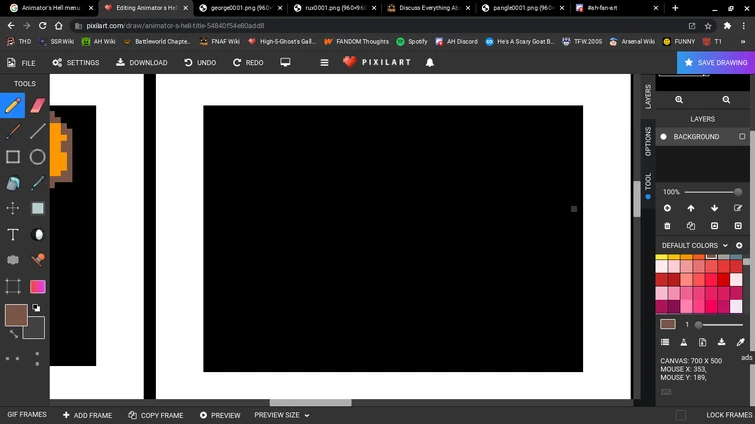Click Copy Frame button
755x424 pixels.
pyautogui.click(x=156, y=415)
